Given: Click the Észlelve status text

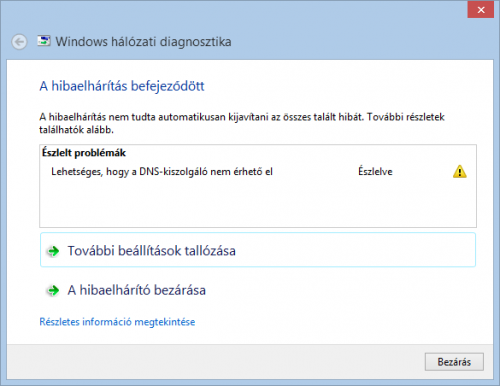Looking at the screenshot, I should 375,171.
